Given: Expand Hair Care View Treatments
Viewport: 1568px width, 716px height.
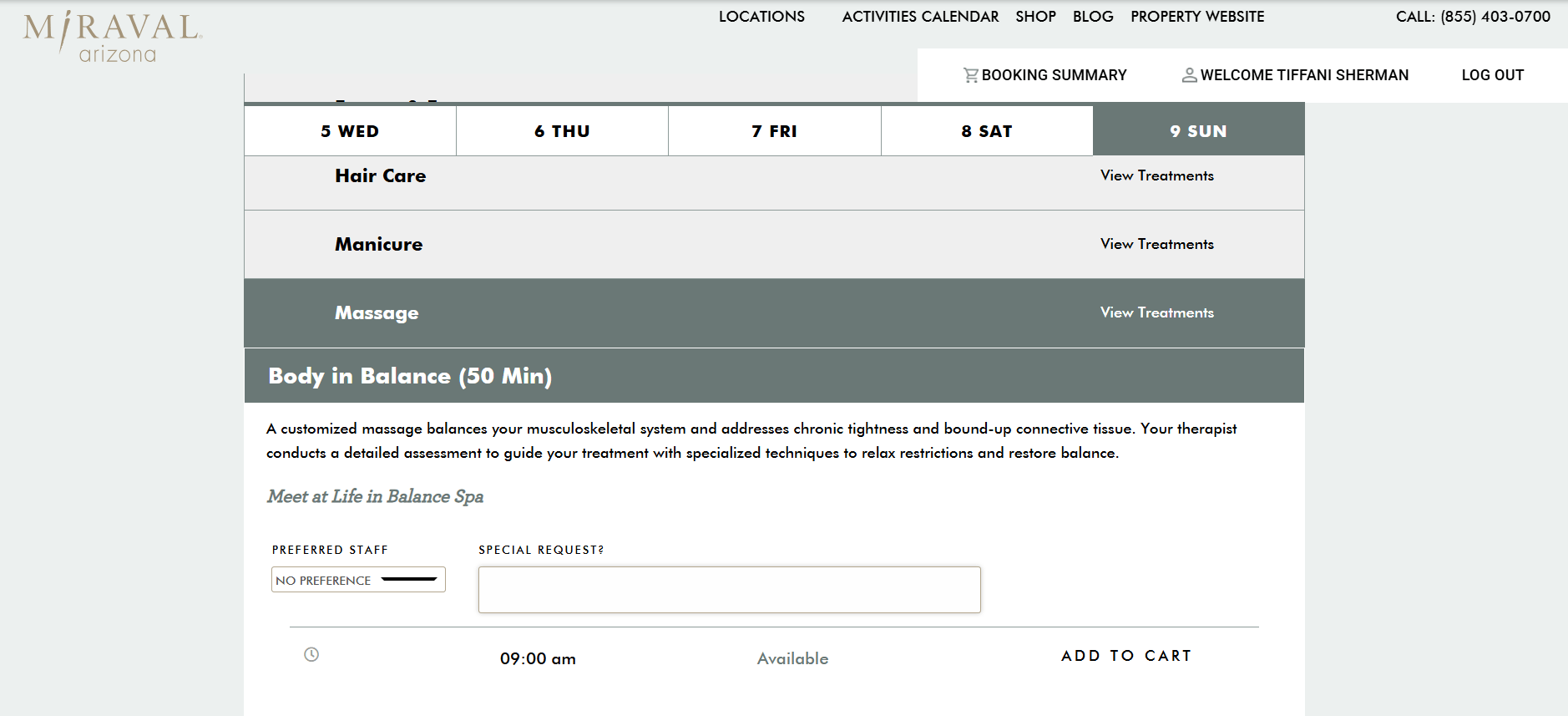Looking at the screenshot, I should [1156, 175].
